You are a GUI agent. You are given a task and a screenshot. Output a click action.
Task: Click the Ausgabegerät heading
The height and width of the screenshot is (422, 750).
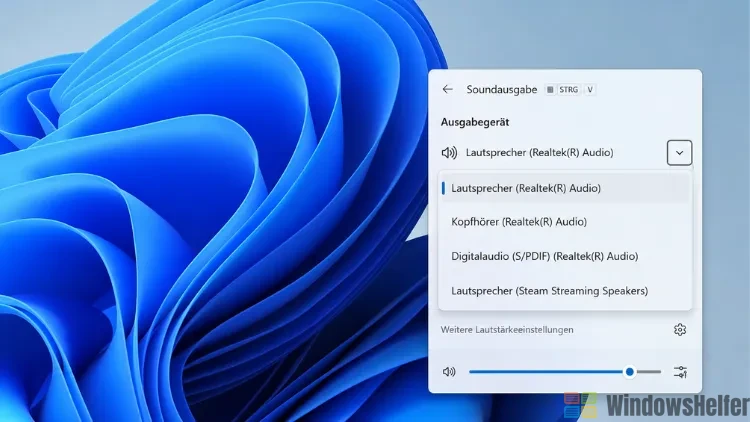[x=475, y=122]
